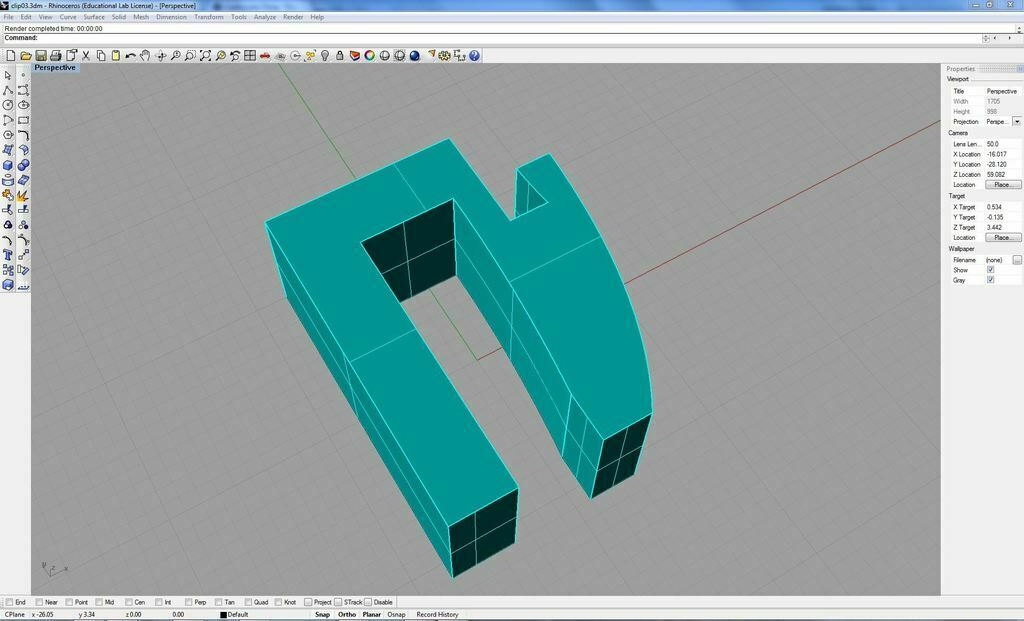The image size is (1024, 621).
Task: Click the Pan view toolbar icon
Action: [x=144, y=56]
